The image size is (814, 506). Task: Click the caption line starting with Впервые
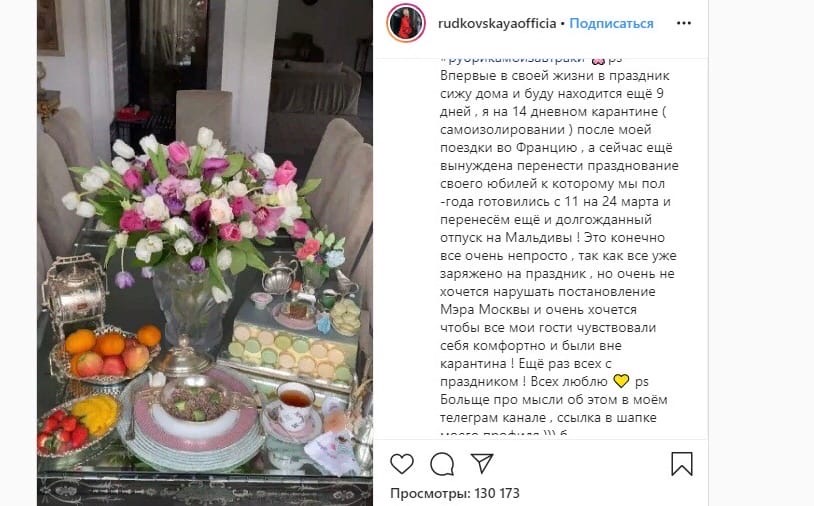pos(555,76)
